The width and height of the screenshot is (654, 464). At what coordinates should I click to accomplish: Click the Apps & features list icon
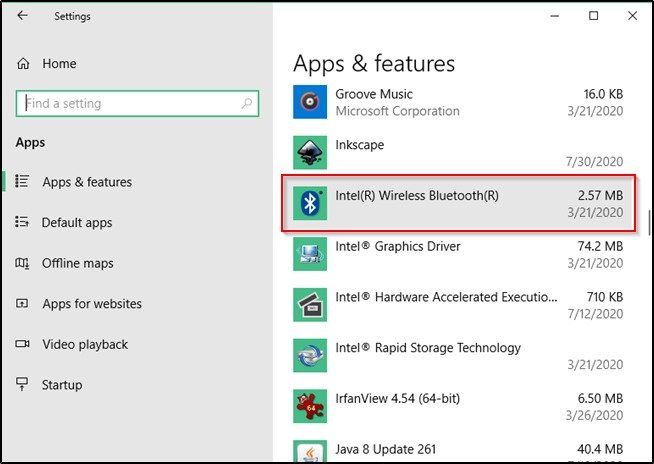22,182
